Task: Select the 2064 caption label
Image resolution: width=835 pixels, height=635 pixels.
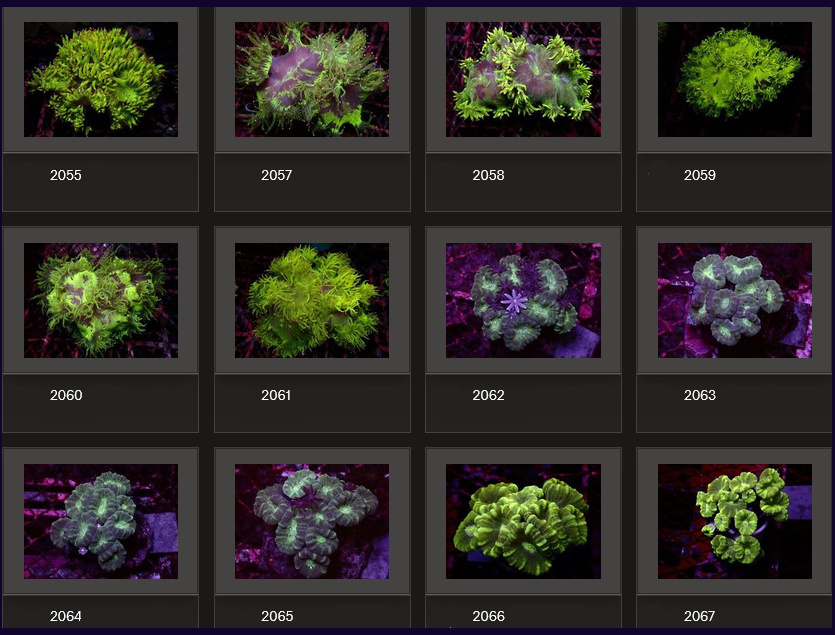Action: pos(66,616)
